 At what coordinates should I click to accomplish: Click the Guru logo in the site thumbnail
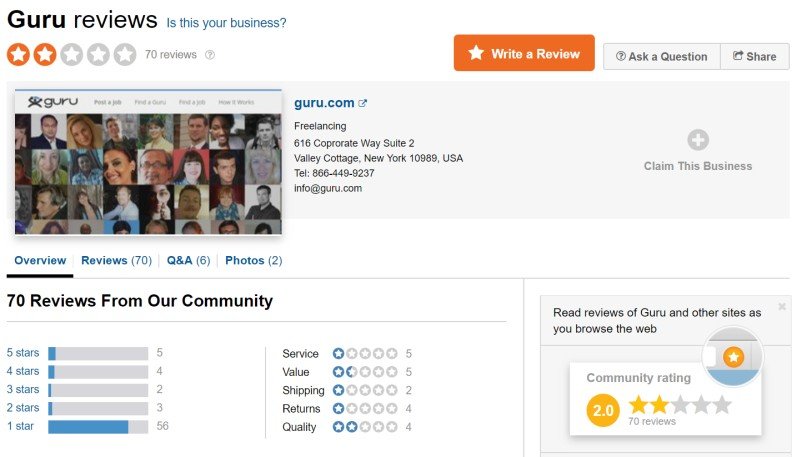(53, 101)
